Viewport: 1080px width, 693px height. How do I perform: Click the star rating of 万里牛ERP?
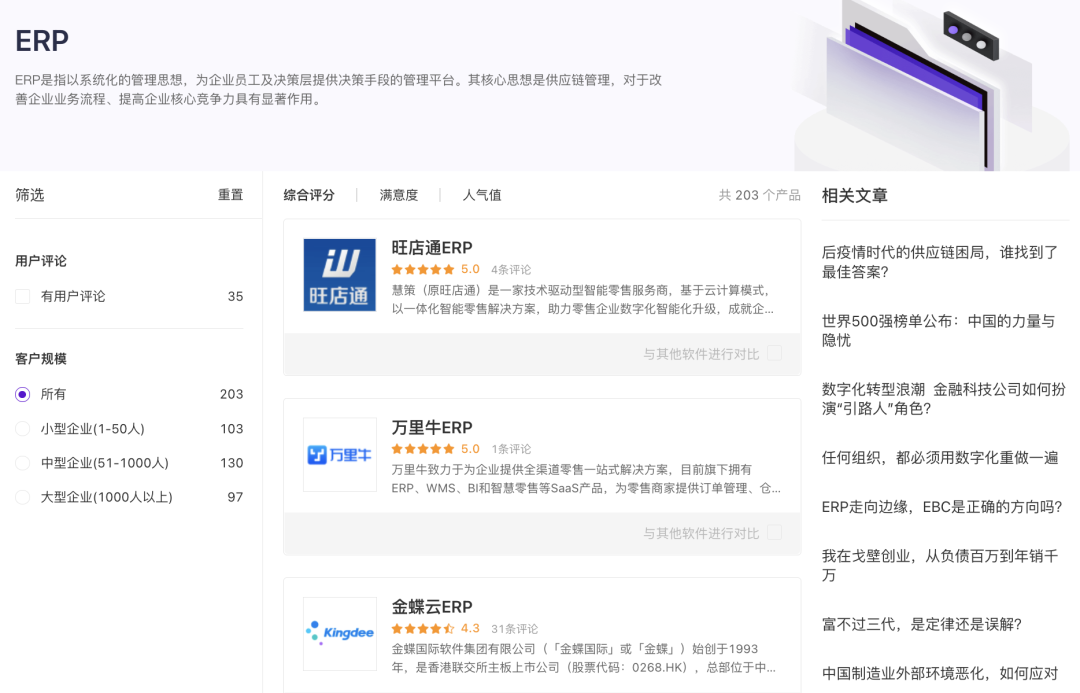(x=423, y=449)
